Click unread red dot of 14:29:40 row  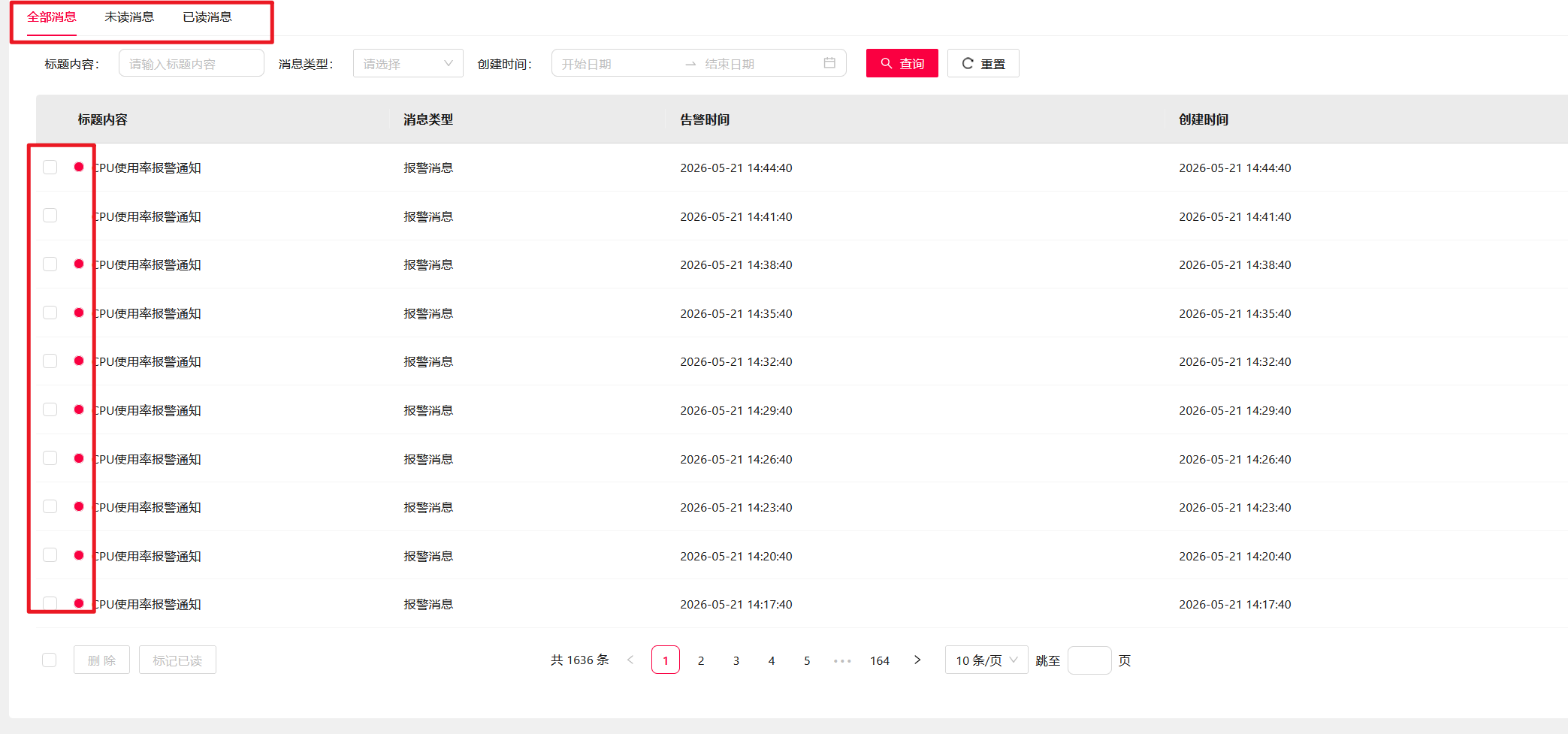tap(79, 409)
